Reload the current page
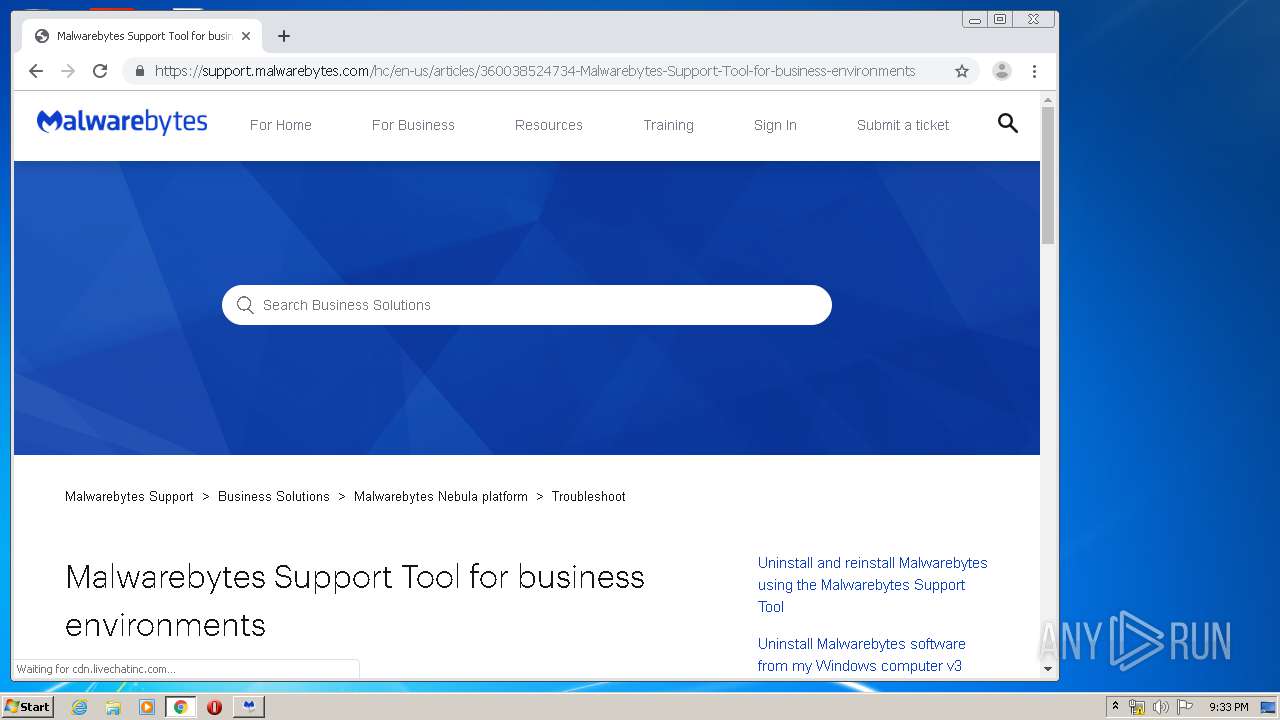1280x720 pixels. pyautogui.click(x=100, y=71)
